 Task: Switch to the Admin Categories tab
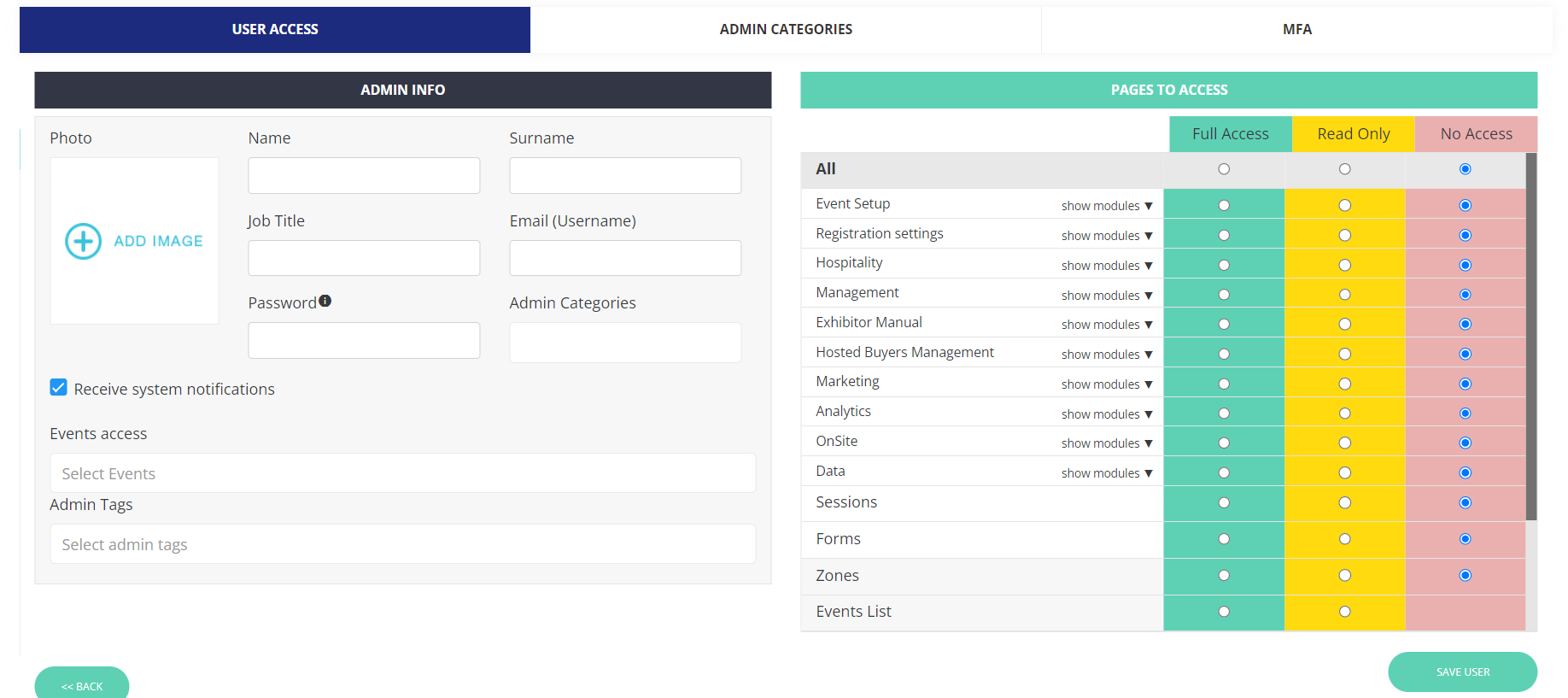tap(786, 29)
